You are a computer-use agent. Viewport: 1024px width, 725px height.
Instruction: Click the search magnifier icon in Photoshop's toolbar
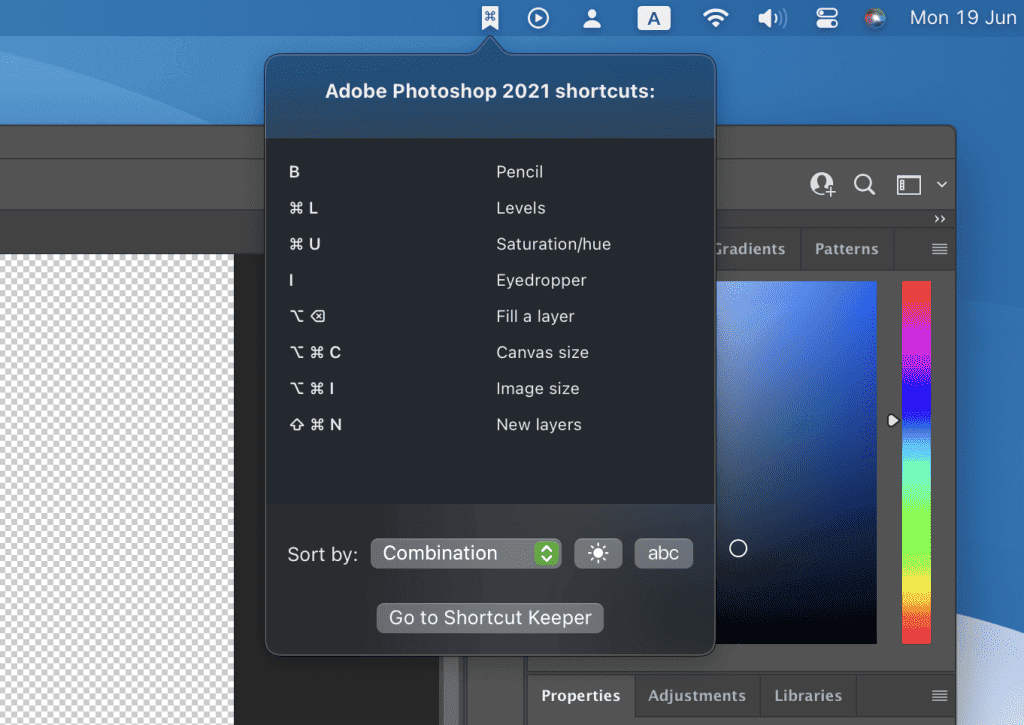864,184
